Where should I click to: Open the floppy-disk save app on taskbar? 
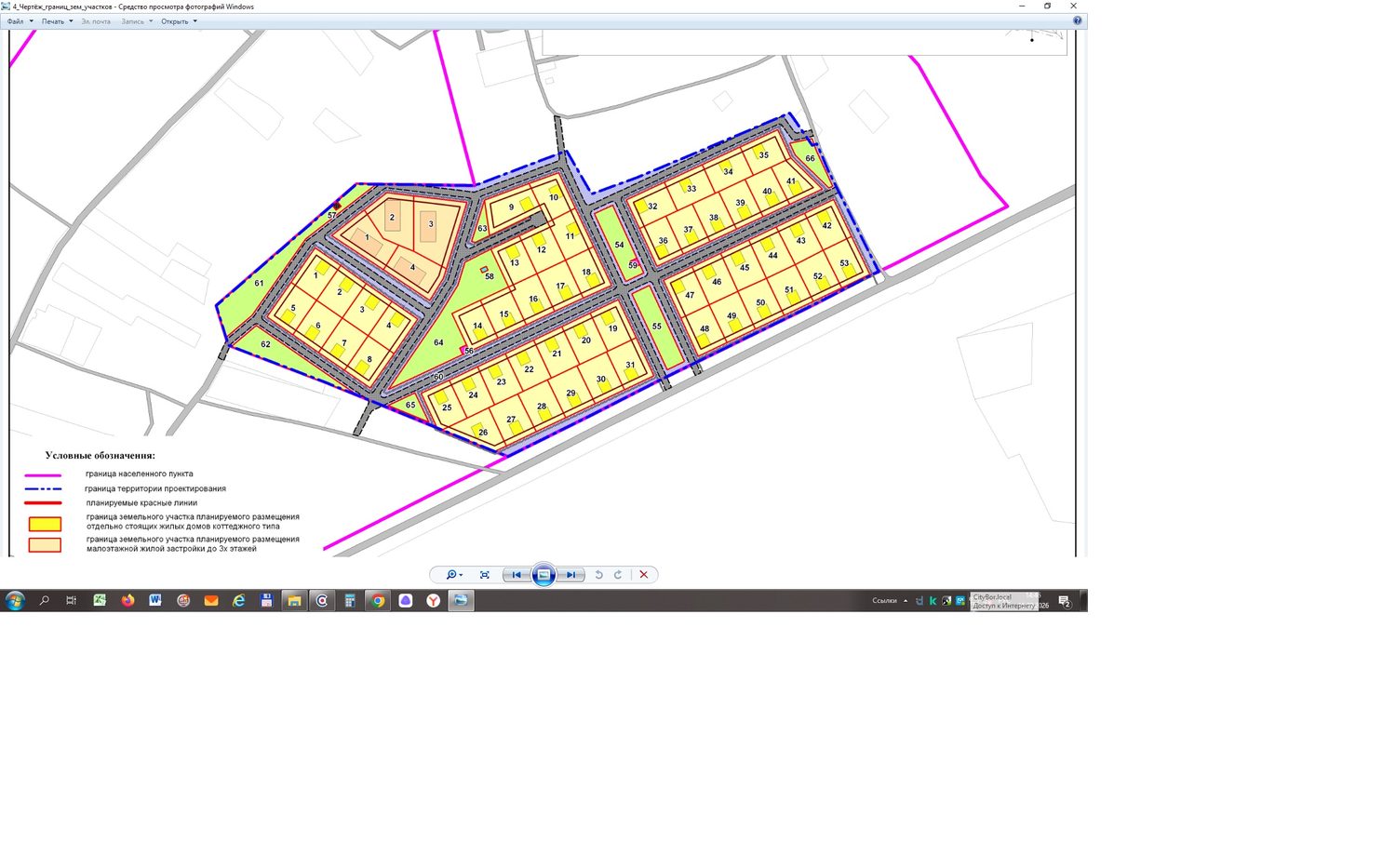[x=266, y=601]
